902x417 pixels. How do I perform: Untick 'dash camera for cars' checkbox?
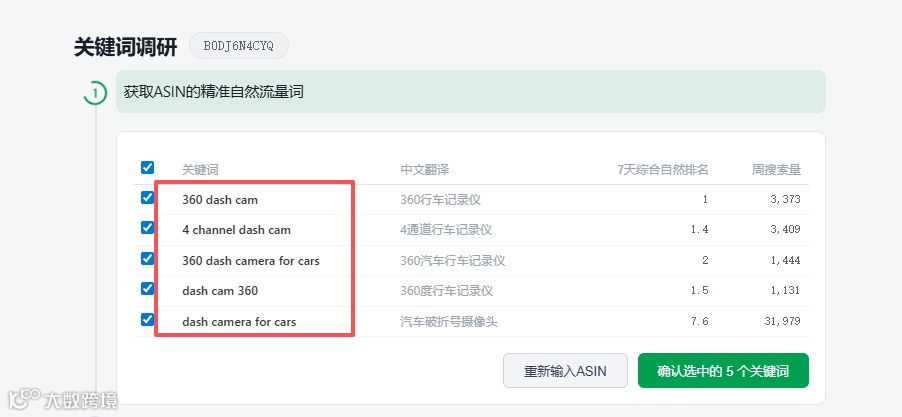148,320
